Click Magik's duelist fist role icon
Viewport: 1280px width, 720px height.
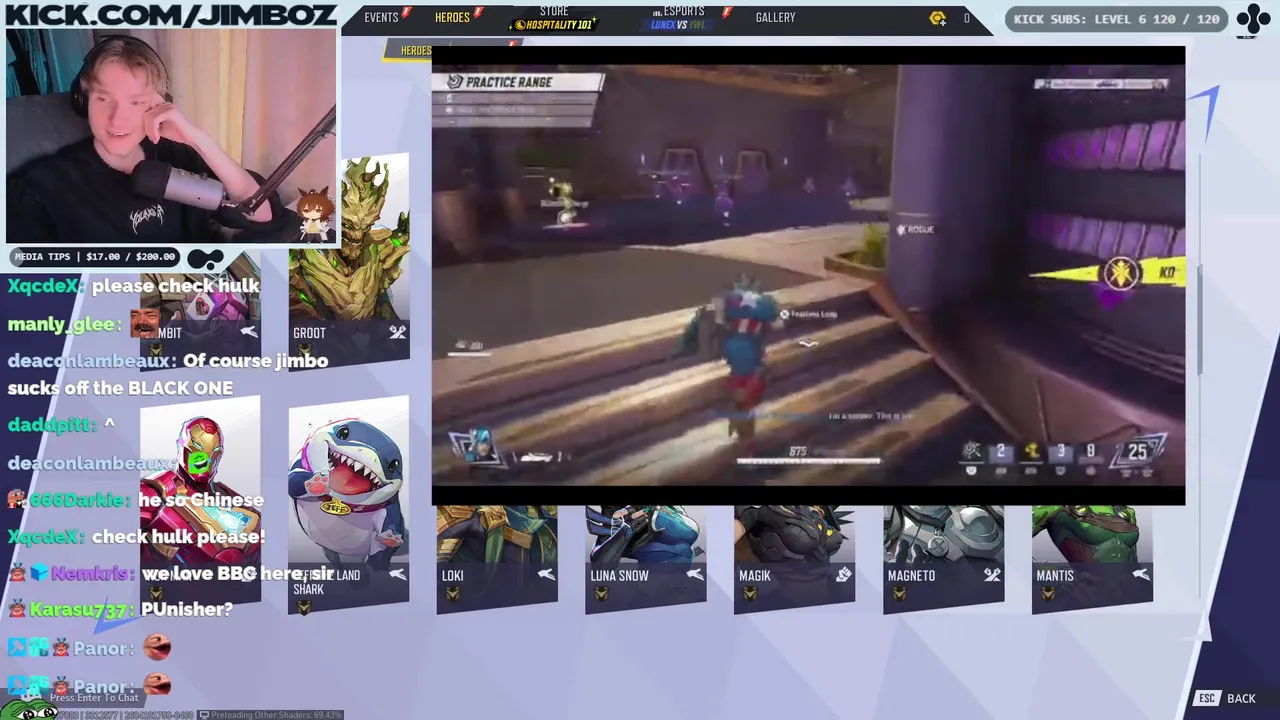(x=843, y=575)
